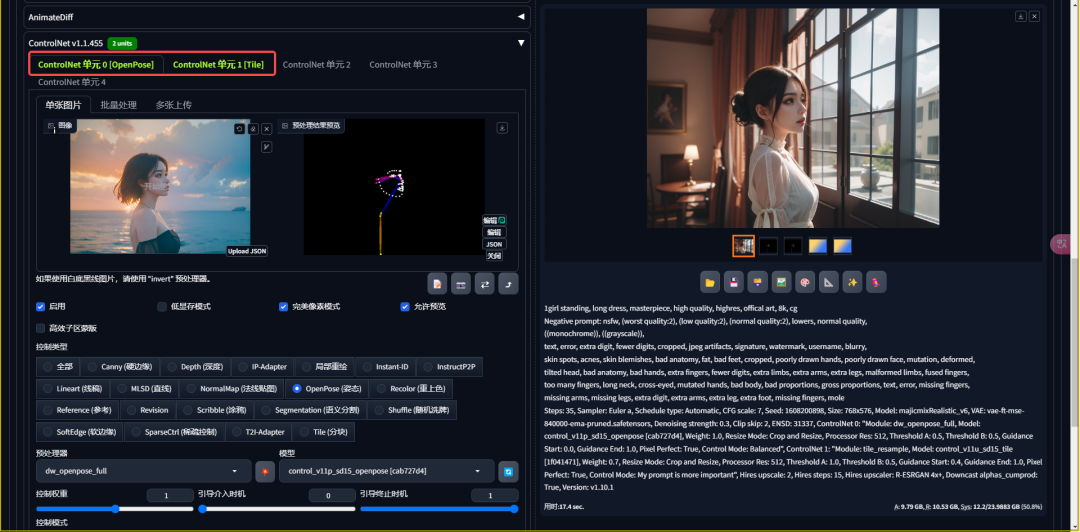The width and height of the screenshot is (1080, 532).
Task: Switch to the 批量处理 batch tab
Action: (118, 105)
